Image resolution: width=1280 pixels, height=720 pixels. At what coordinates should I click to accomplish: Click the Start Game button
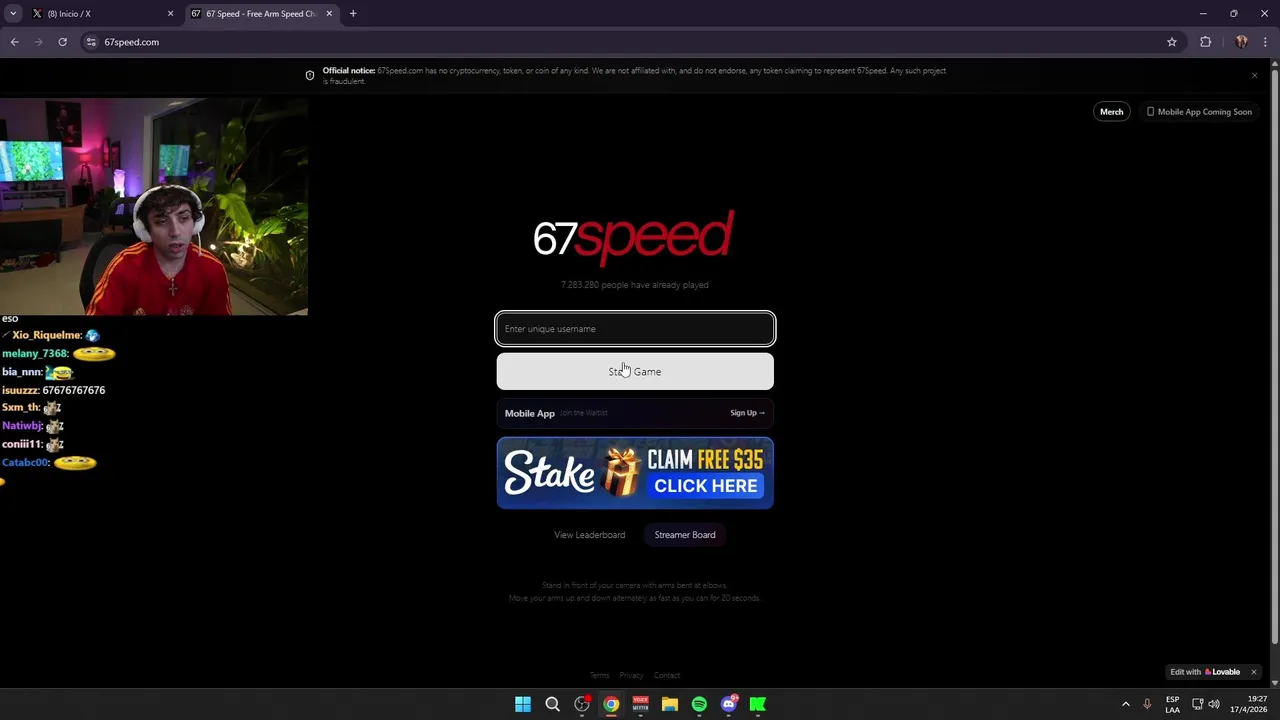[x=635, y=372]
